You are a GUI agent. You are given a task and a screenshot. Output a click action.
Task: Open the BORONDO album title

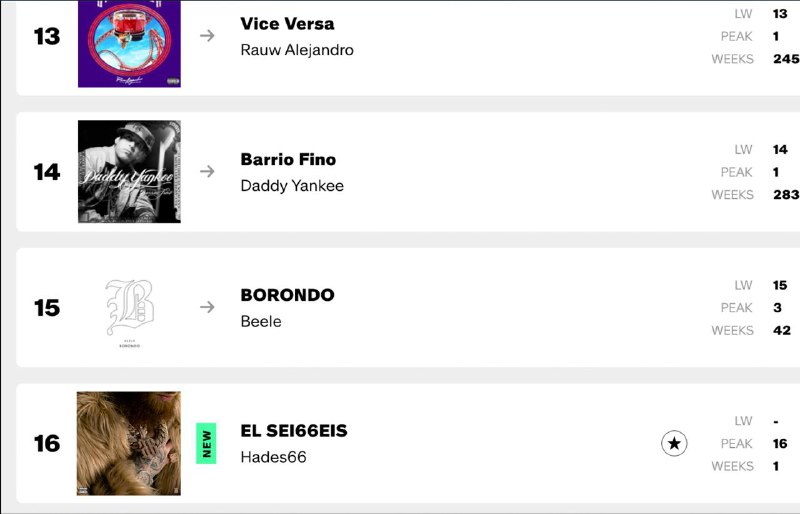[x=287, y=295]
